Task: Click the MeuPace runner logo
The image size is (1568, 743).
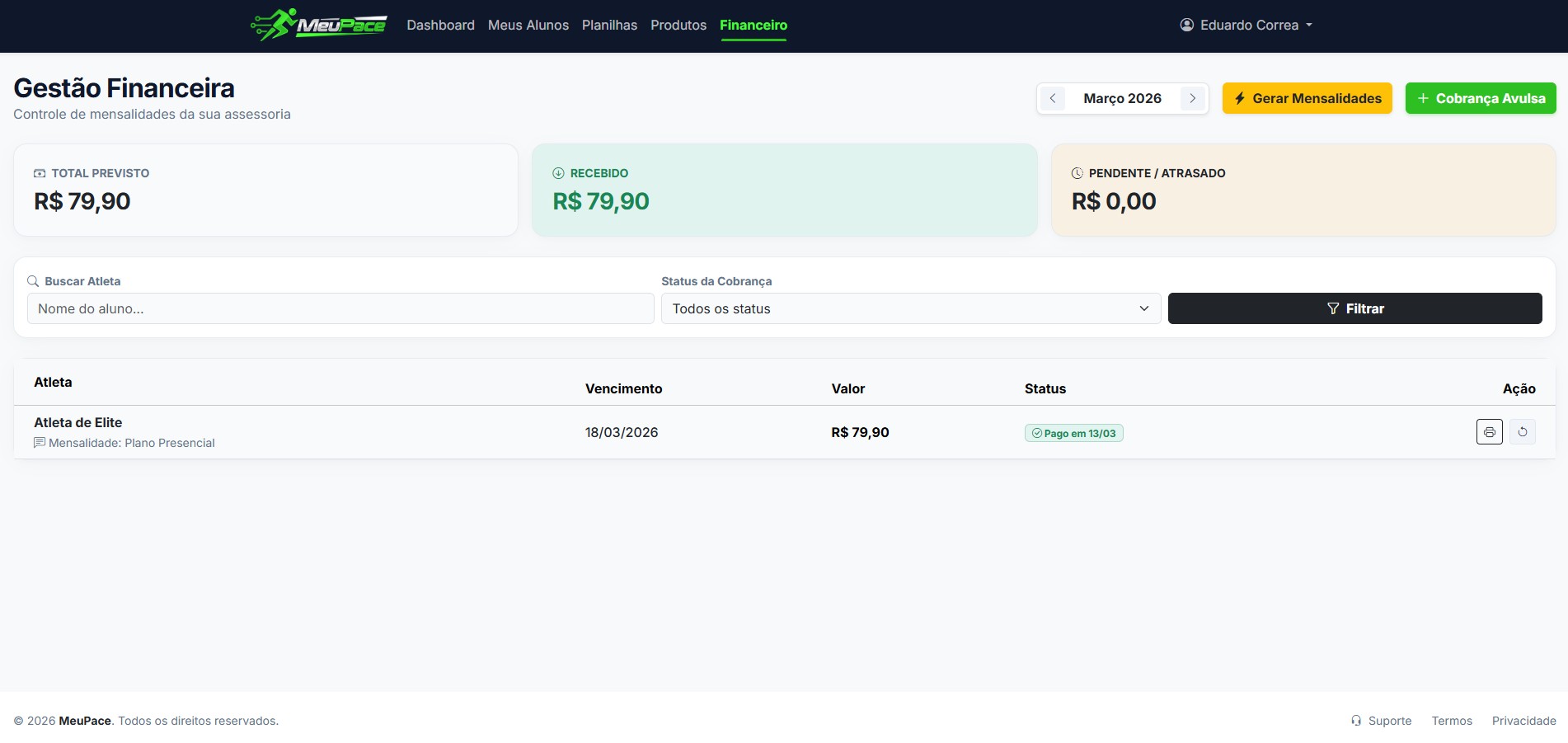Action: click(x=318, y=25)
